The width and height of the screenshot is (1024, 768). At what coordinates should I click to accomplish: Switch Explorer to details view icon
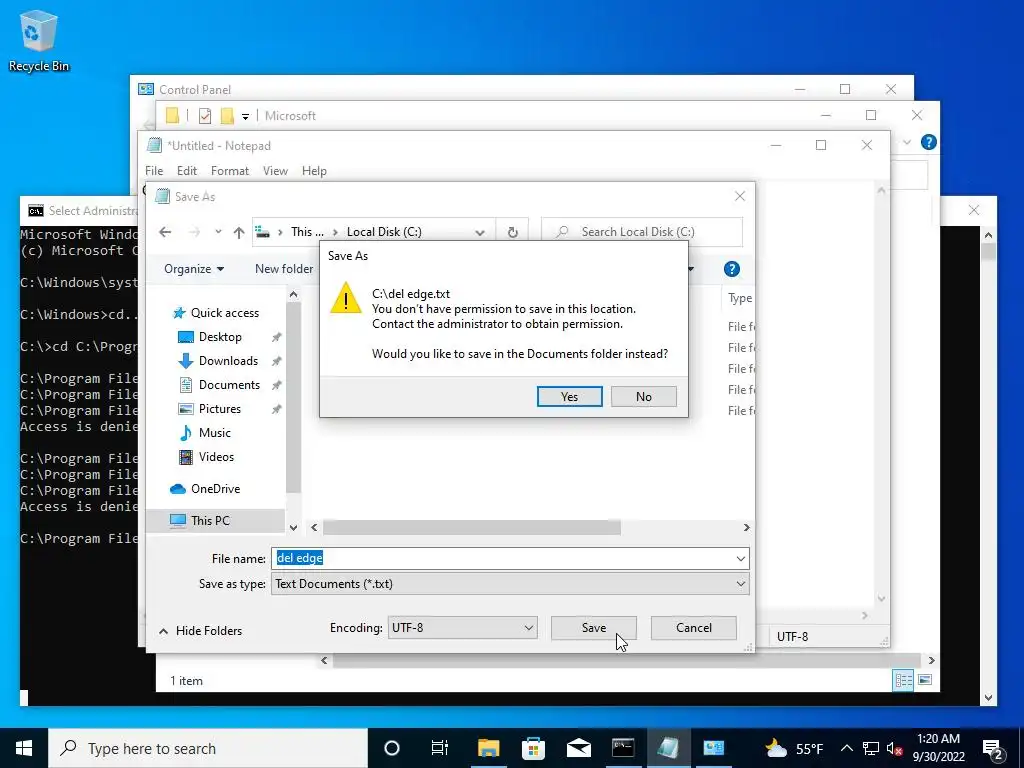[903, 680]
